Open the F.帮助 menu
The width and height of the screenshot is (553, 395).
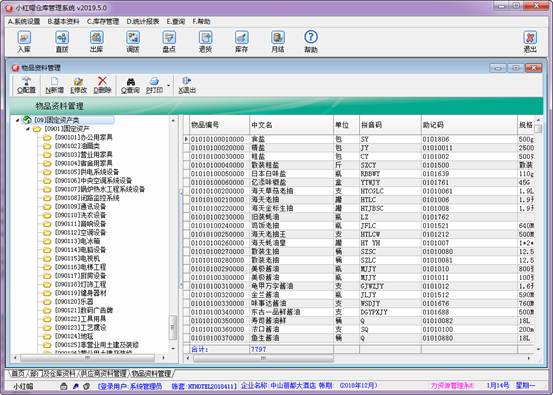pyautogui.click(x=201, y=22)
